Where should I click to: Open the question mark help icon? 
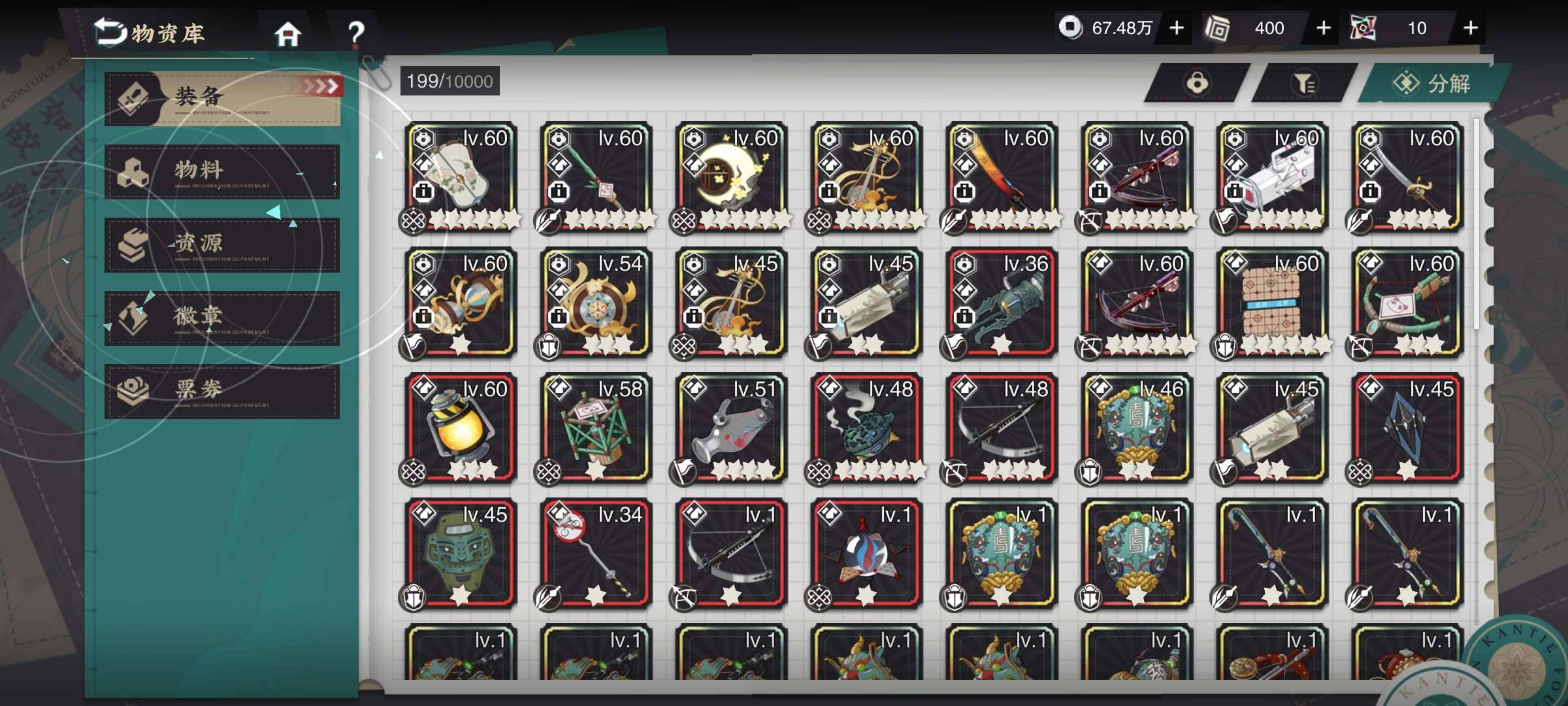[x=355, y=33]
